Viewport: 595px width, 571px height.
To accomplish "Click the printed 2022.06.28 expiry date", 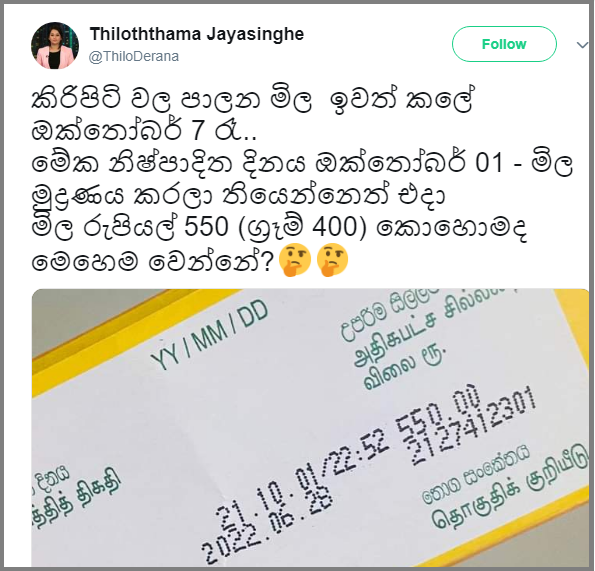I will pyautogui.click(x=268, y=524).
